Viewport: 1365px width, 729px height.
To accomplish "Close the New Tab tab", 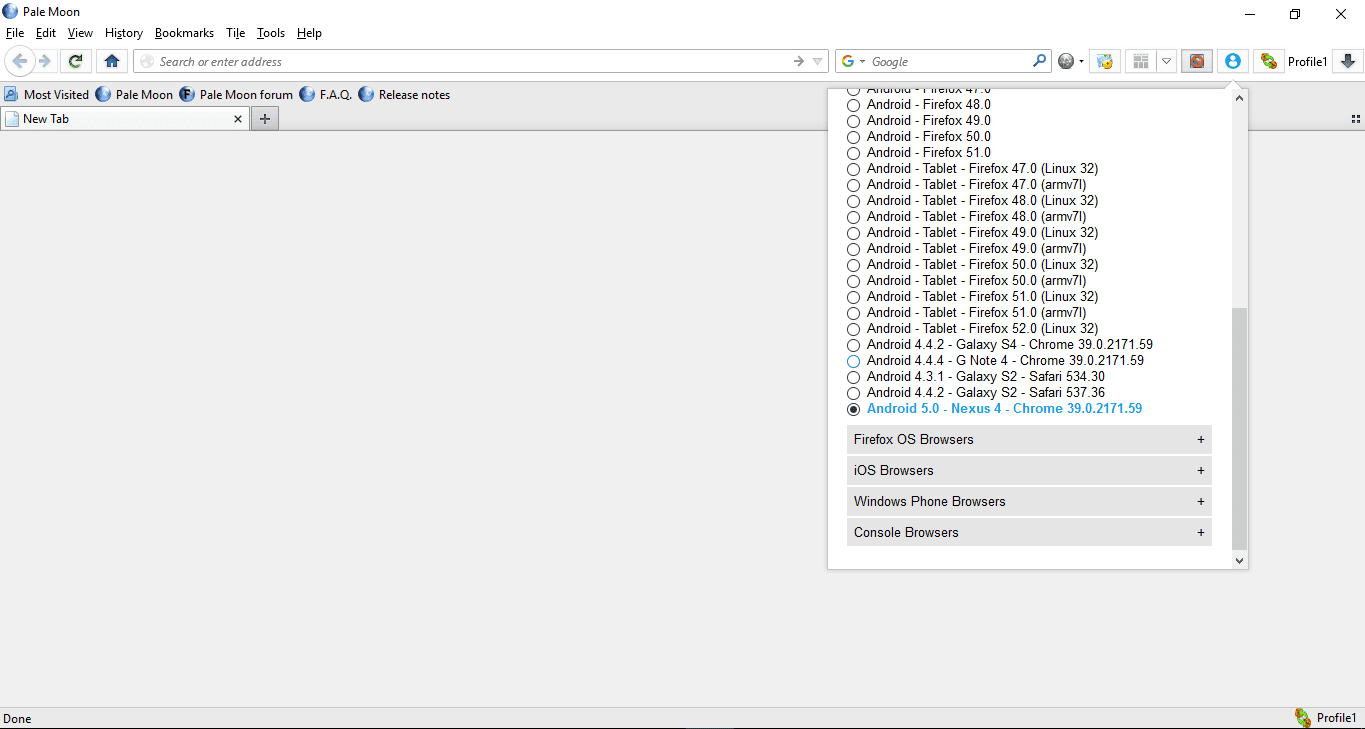I will pyautogui.click(x=238, y=119).
